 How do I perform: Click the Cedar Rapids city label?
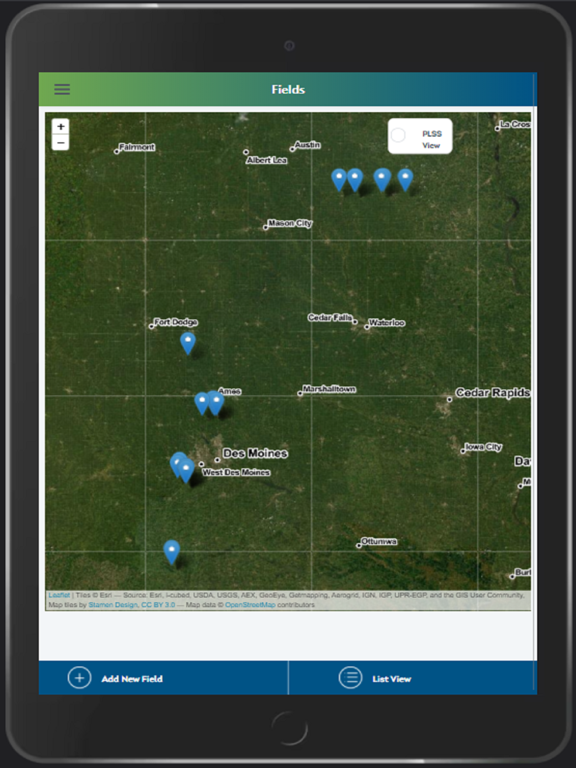tap(492, 393)
